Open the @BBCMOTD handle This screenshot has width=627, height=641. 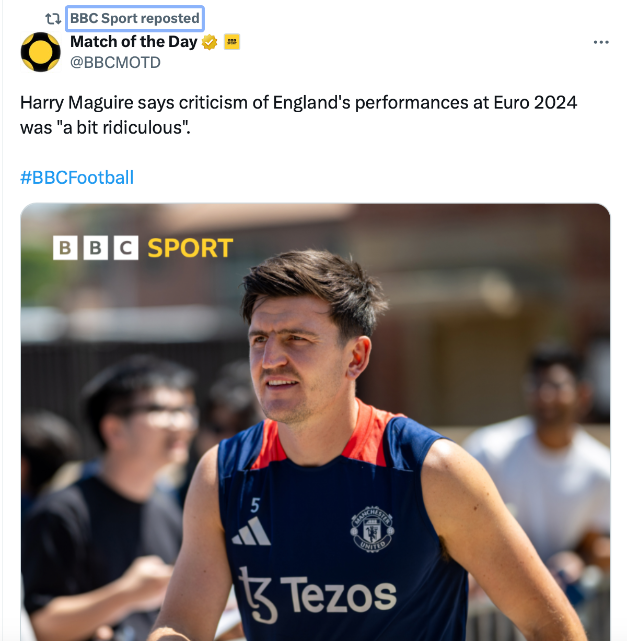click(x=114, y=62)
